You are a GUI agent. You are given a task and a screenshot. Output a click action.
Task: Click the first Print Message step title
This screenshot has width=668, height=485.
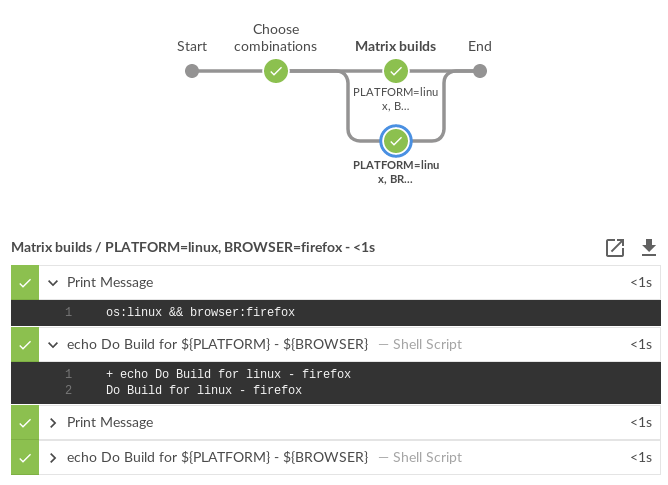tap(110, 283)
